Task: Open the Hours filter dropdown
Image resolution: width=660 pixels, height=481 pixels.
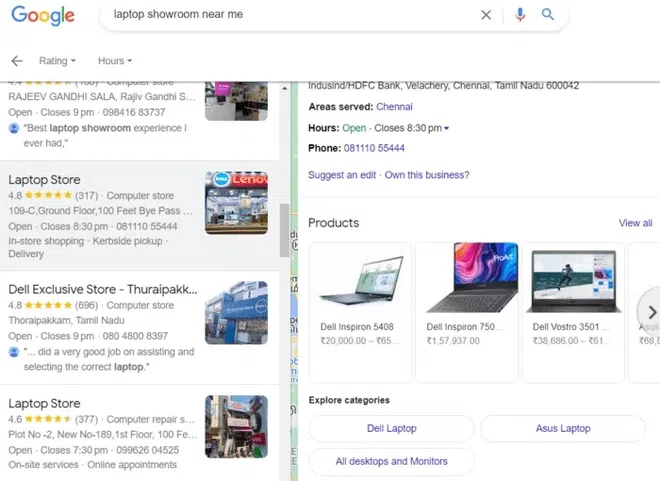Action: (115, 61)
